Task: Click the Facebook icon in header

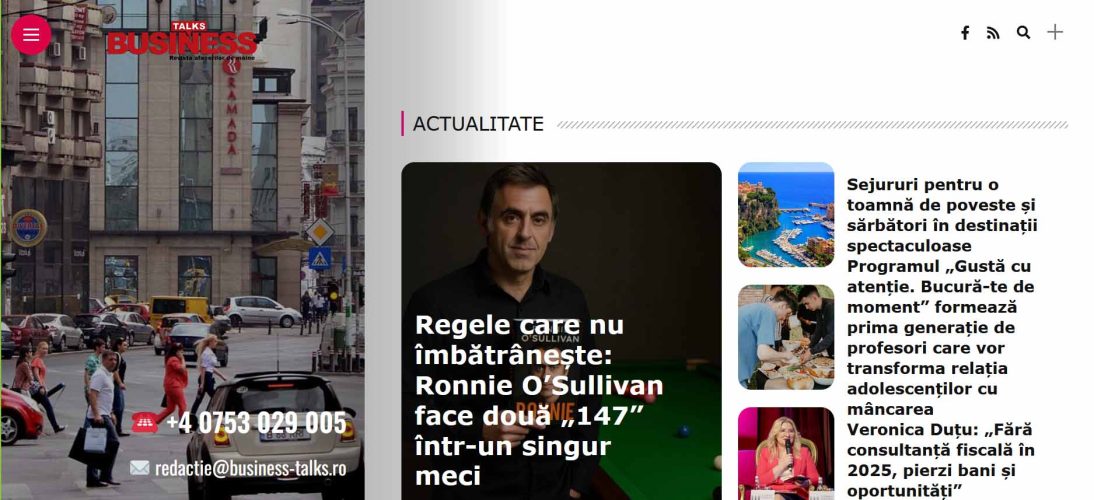Action: pos(965,33)
